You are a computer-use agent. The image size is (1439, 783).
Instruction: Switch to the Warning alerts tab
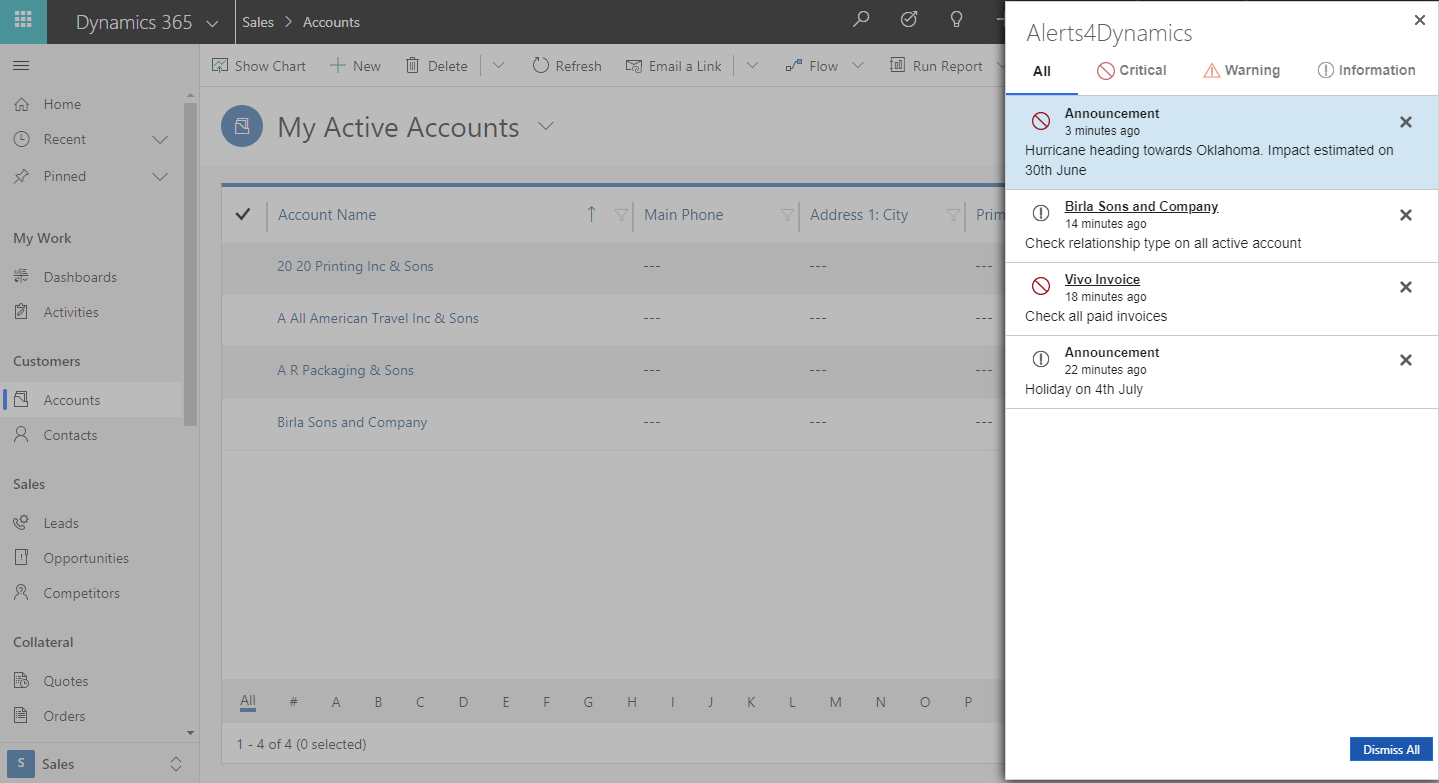coord(1241,70)
